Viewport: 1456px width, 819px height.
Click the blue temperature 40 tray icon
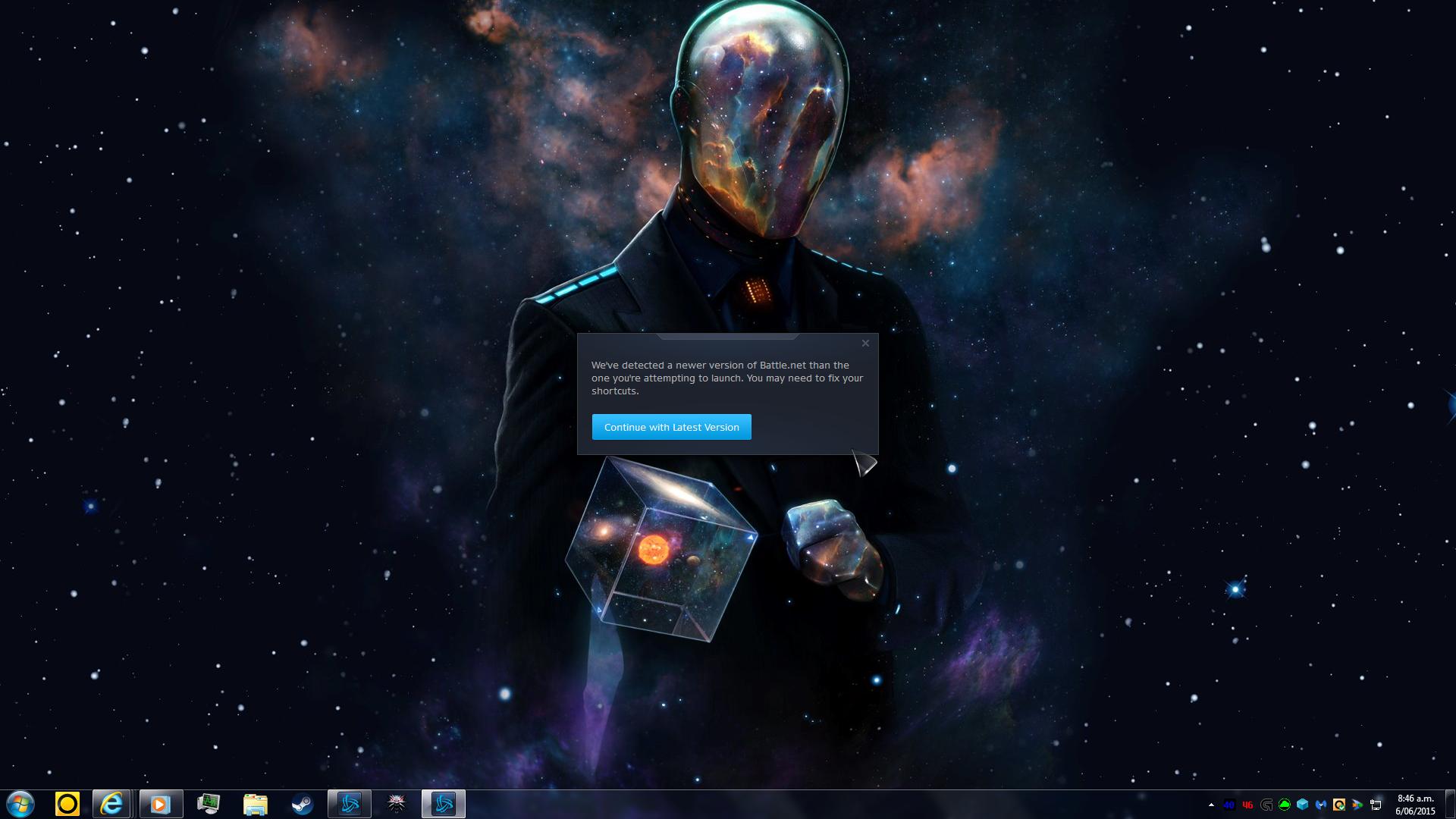1229,805
